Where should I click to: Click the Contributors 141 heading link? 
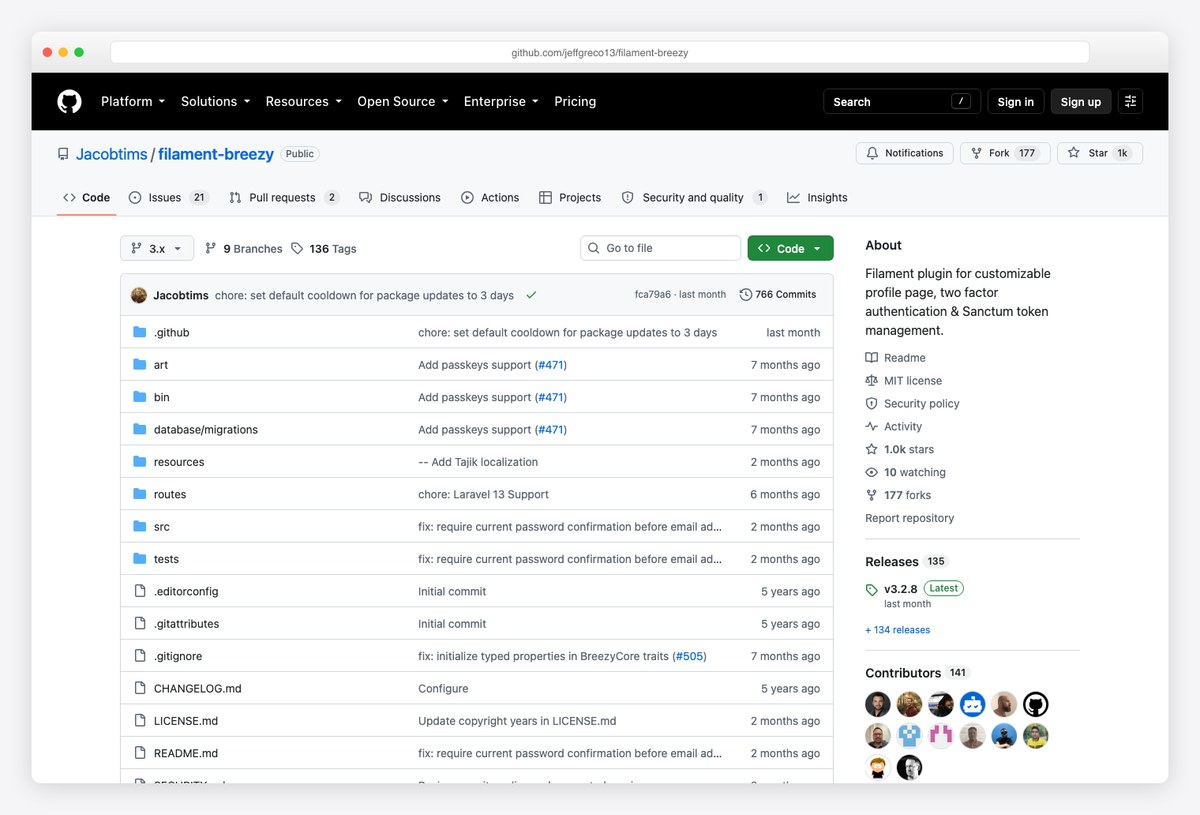pyautogui.click(x=917, y=673)
